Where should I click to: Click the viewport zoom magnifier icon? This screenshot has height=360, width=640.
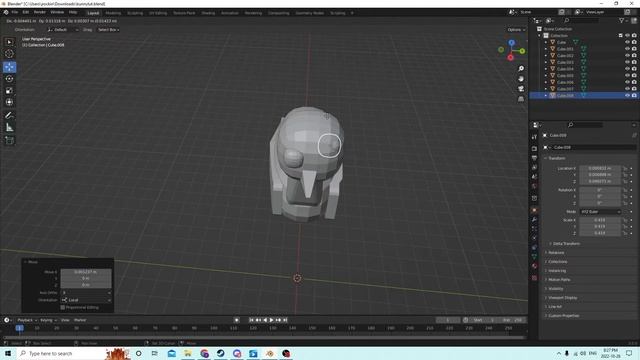point(521,69)
